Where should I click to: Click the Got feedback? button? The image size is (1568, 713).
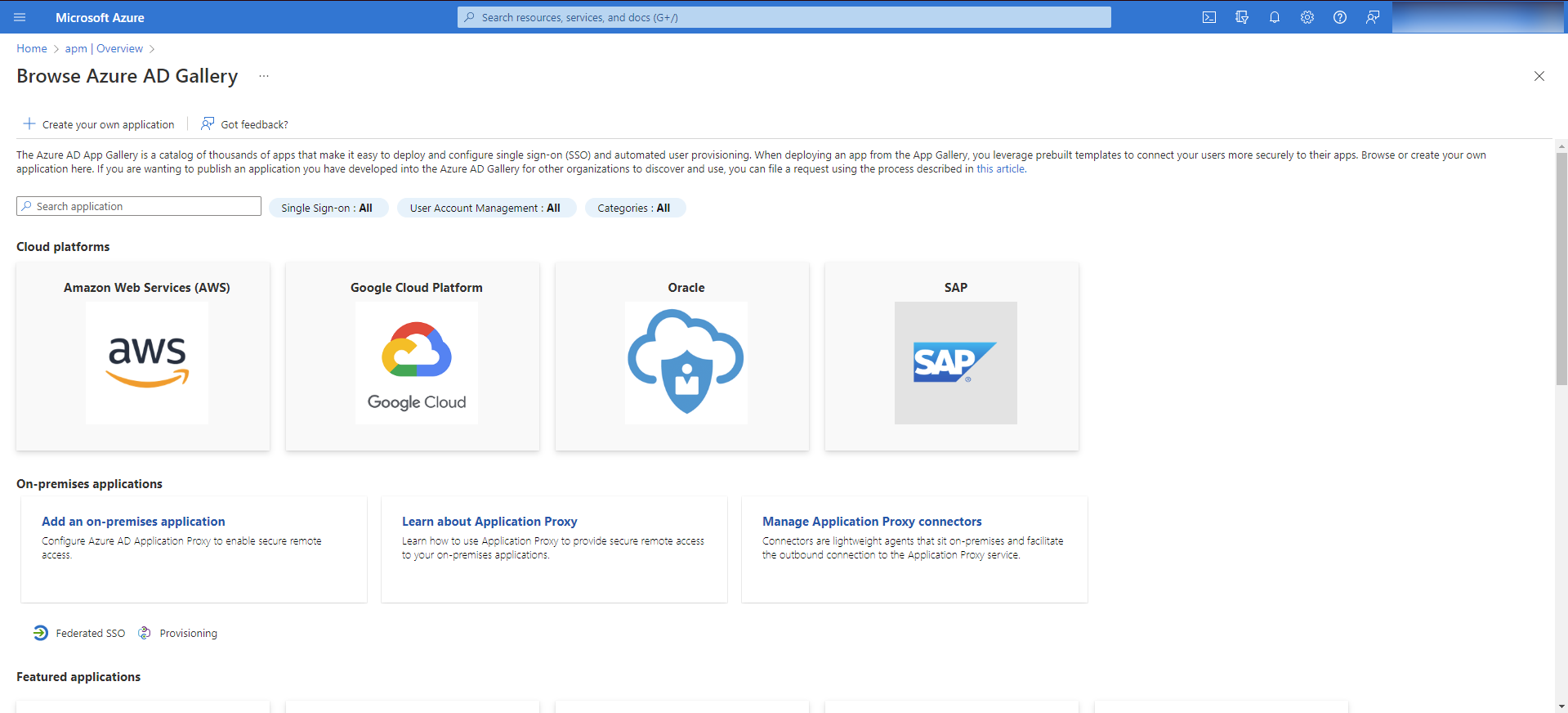point(245,124)
